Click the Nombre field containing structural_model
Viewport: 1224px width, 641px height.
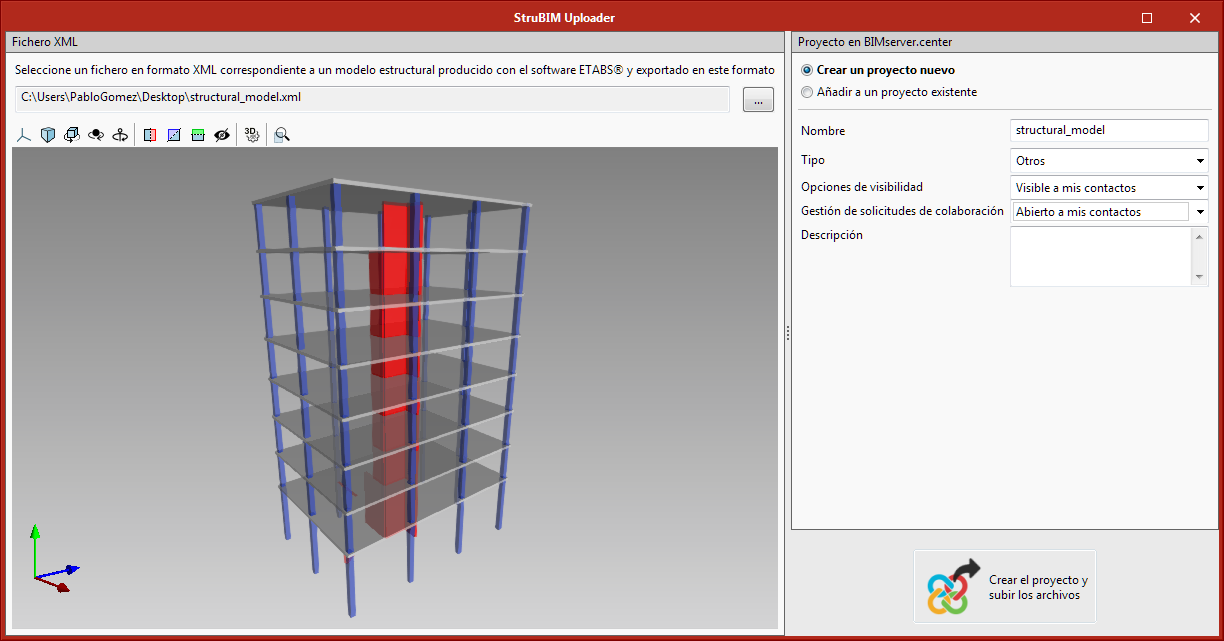tap(1110, 130)
